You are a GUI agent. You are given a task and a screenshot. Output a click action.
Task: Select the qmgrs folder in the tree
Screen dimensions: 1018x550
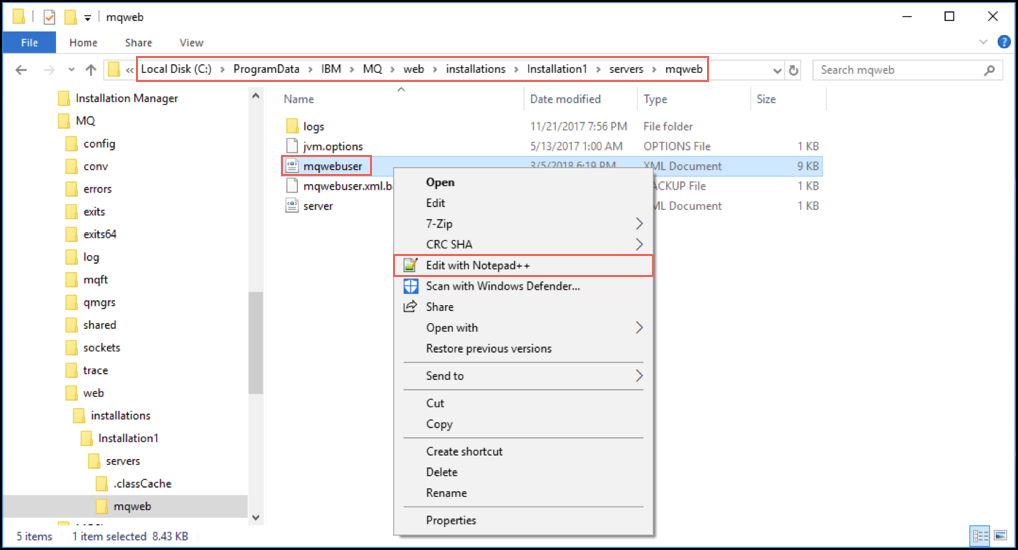[x=99, y=303]
